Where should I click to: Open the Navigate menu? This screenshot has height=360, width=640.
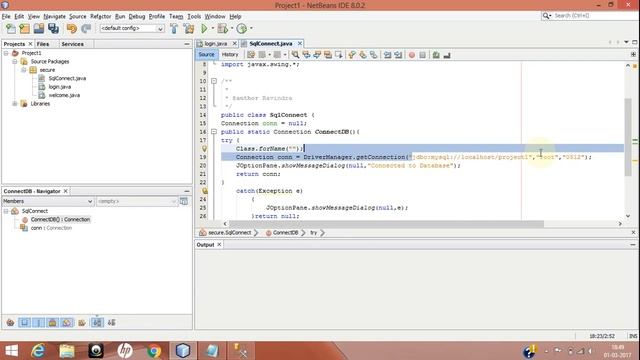[54, 16]
